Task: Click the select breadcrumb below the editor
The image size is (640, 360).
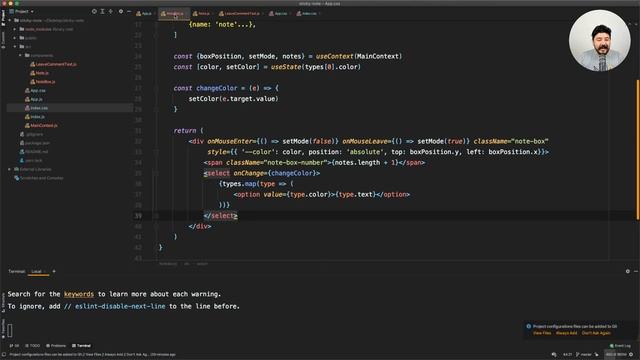Action: [x=202, y=264]
